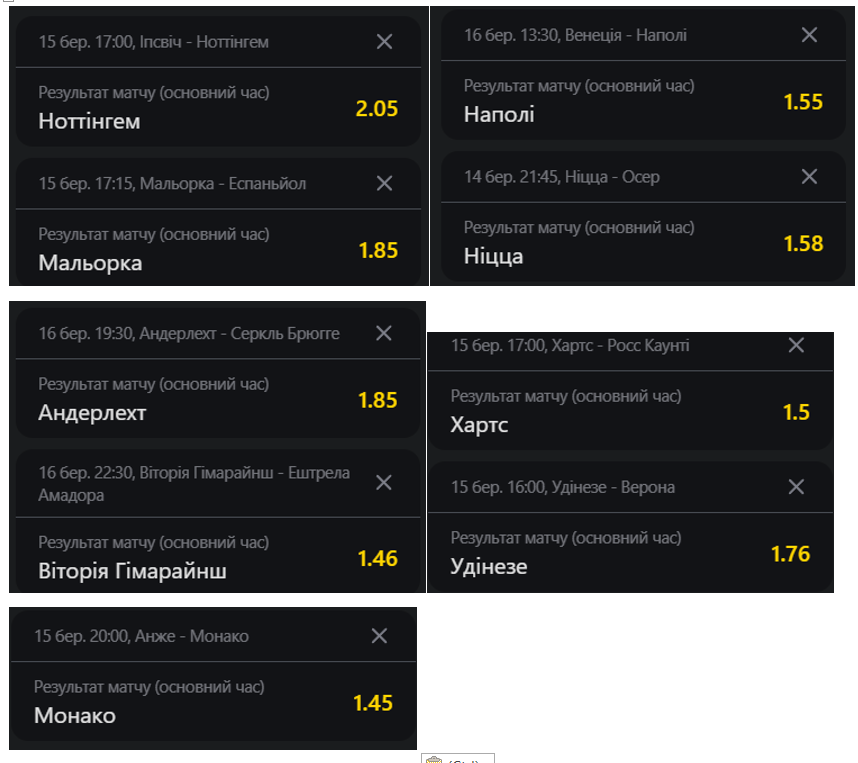Click the 1.5 odds for Хартс
This screenshot has height=763, width=858.
(x=796, y=412)
